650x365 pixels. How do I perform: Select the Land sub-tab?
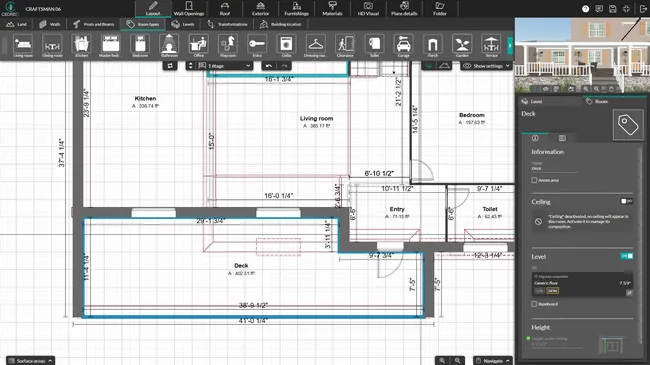tap(17, 24)
